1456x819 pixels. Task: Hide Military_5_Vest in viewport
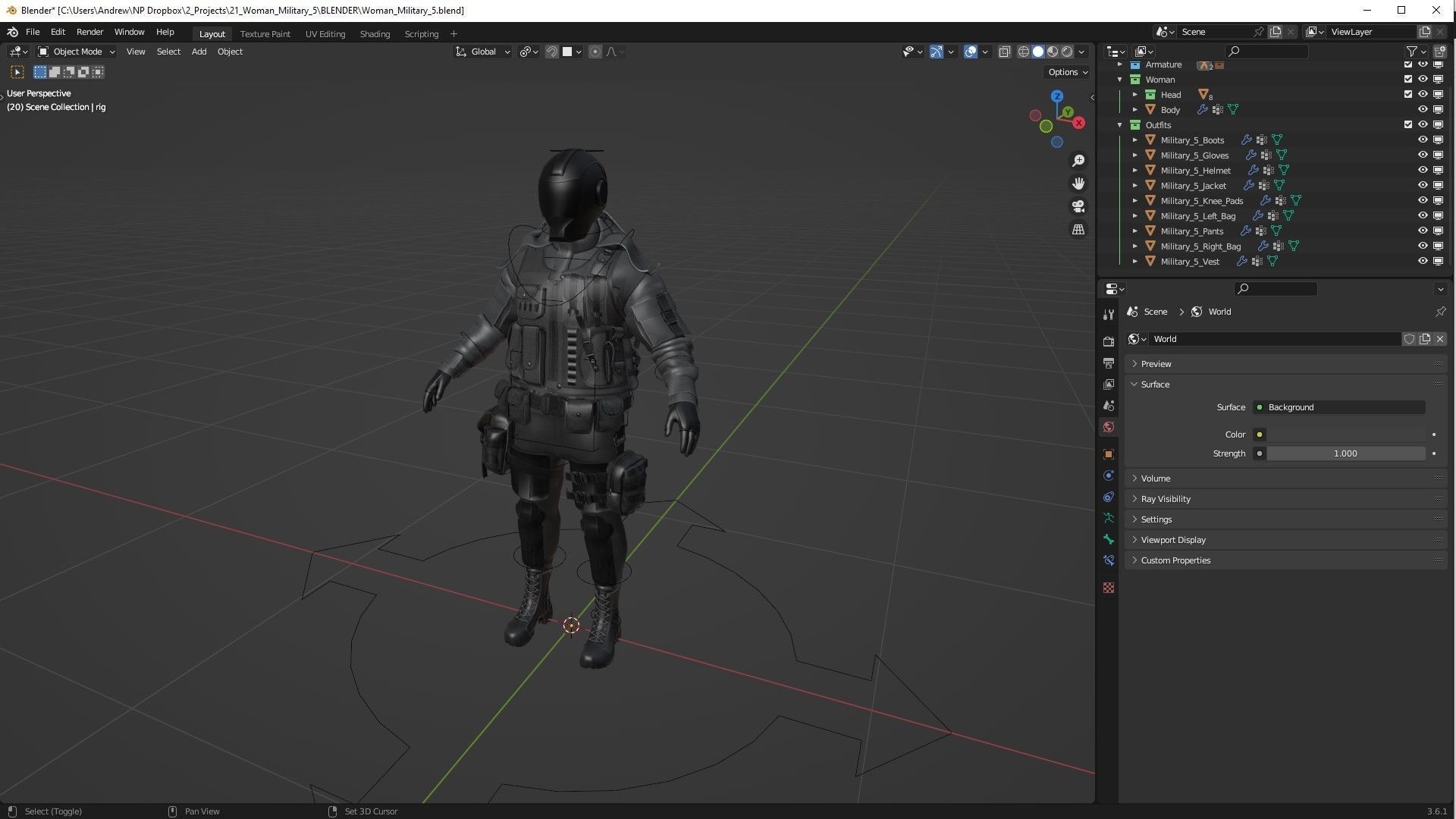click(1423, 261)
